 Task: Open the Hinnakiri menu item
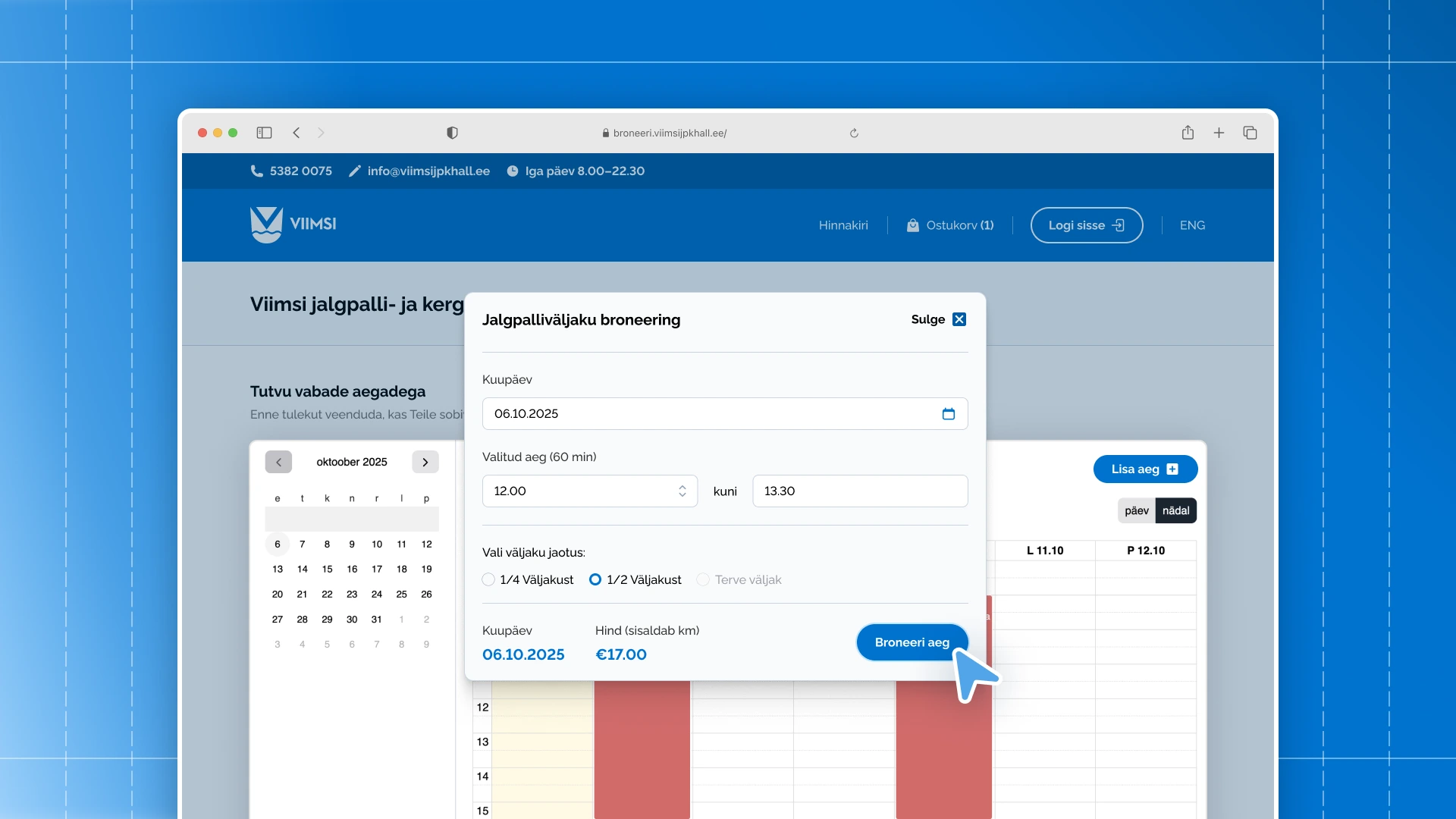pyautogui.click(x=843, y=225)
